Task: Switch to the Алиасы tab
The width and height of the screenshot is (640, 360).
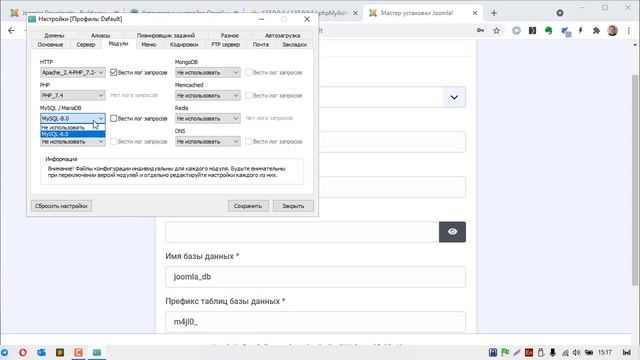Action: (x=100, y=36)
